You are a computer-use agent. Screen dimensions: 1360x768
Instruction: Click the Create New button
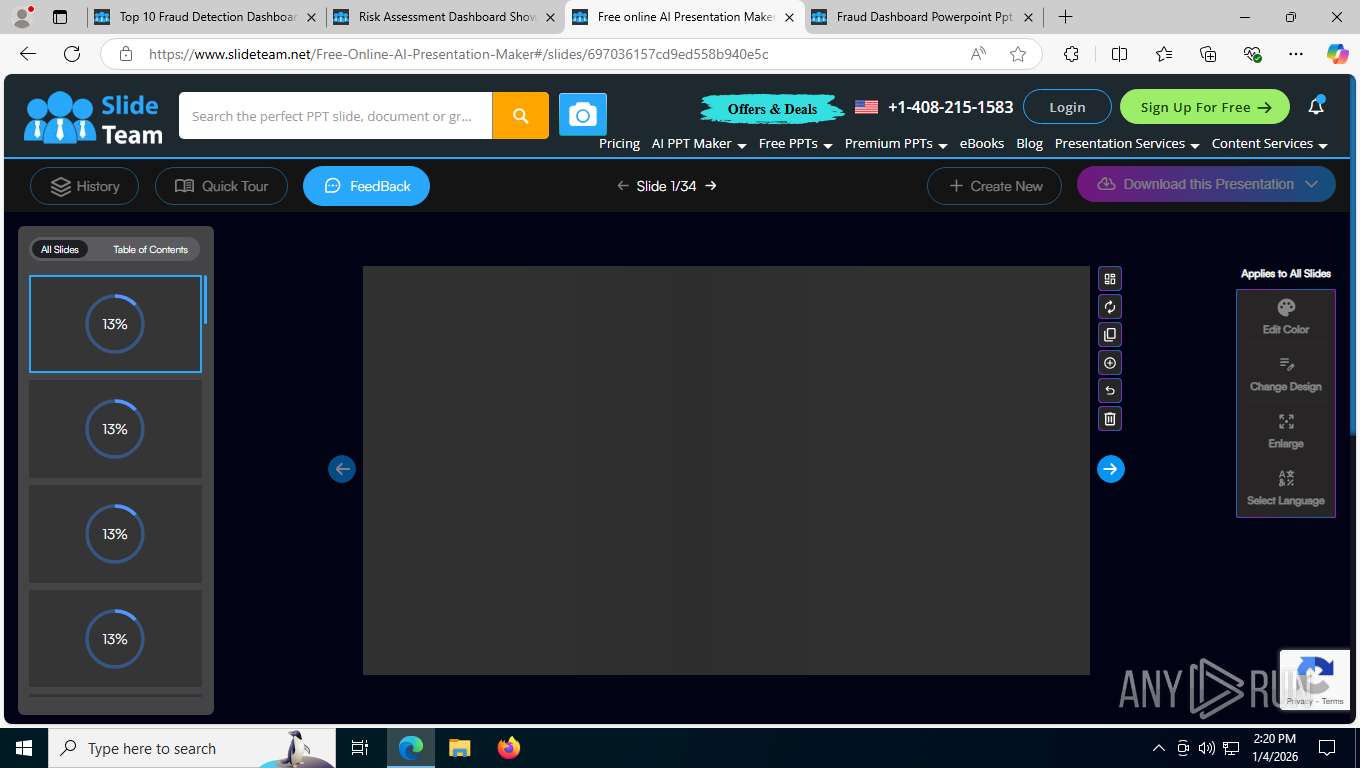point(994,186)
